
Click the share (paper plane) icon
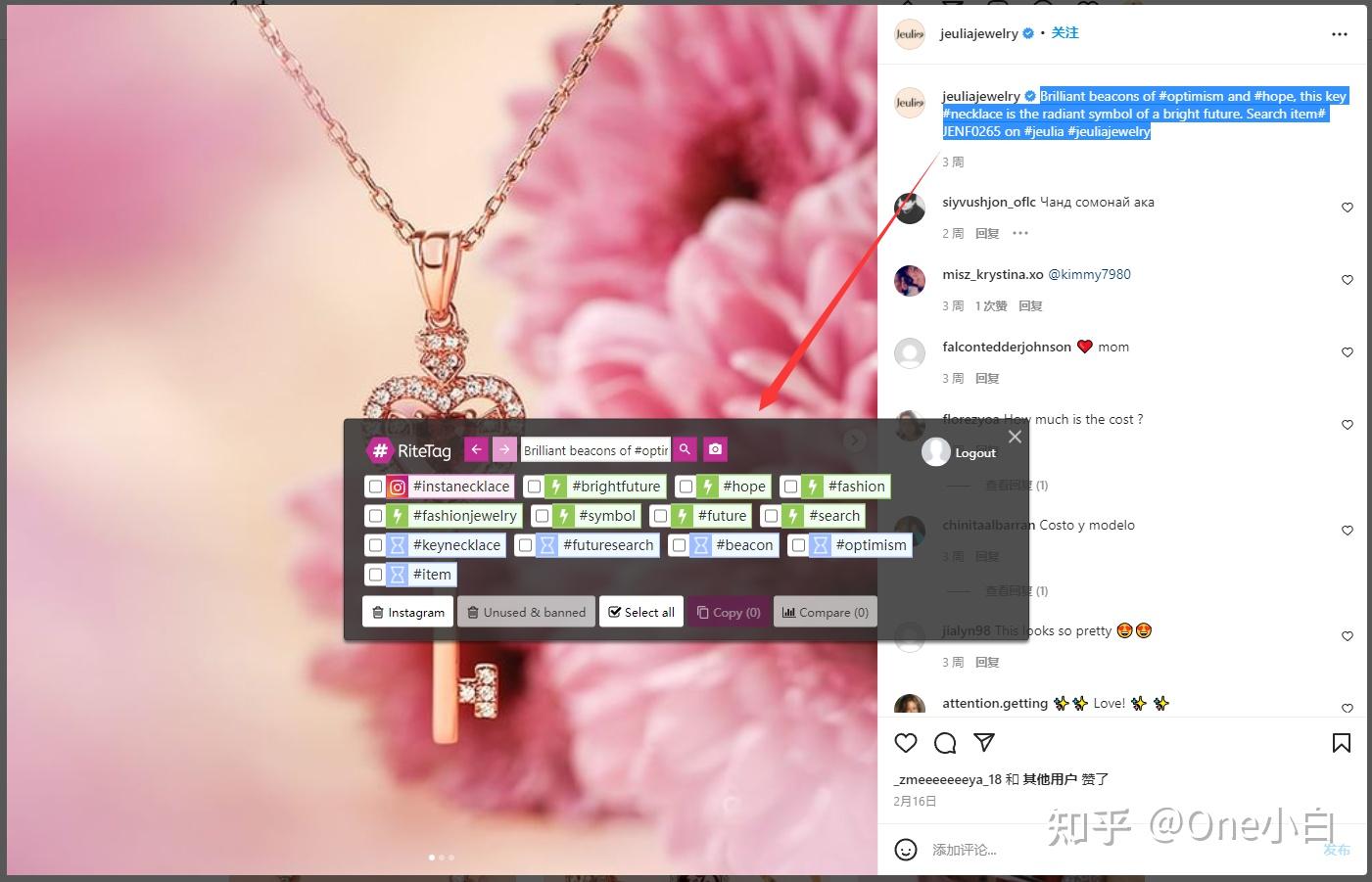tap(984, 743)
